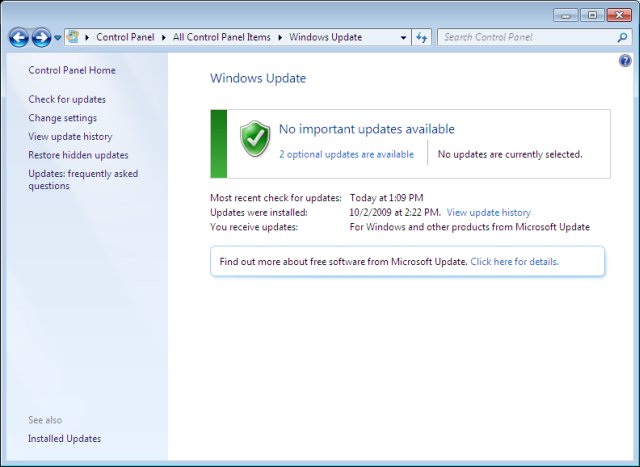Viewport: 640px width, 467px height.
Task: Expand arrow after All Control Panel Items
Action: [281, 38]
